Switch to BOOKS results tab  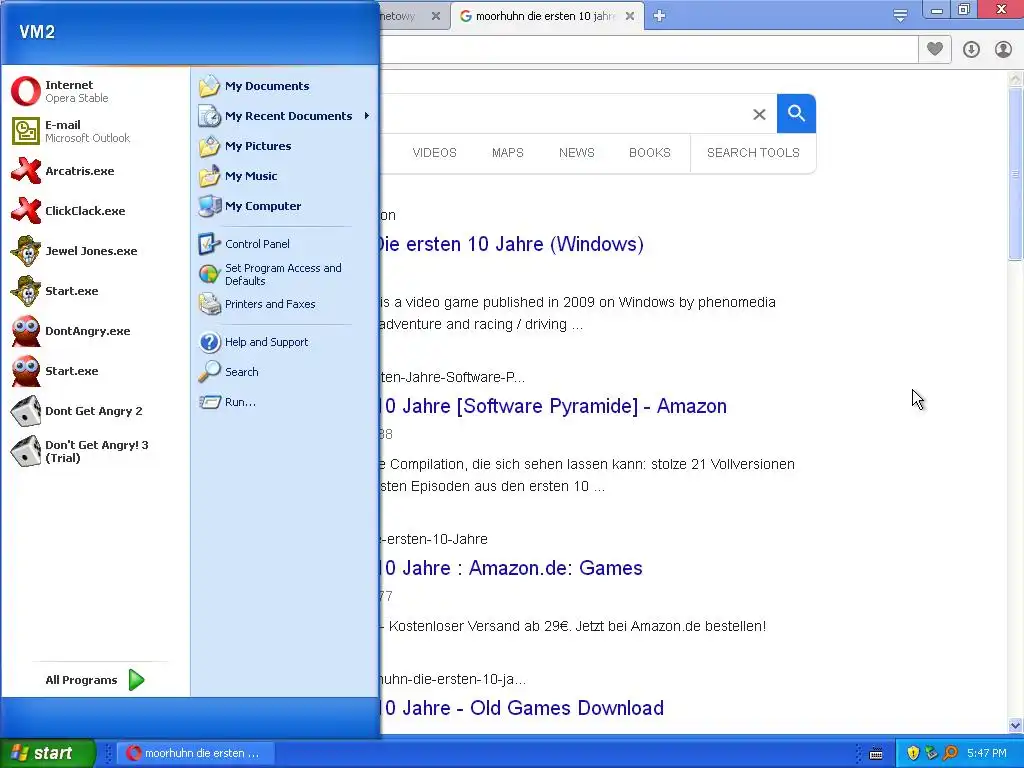[650, 153]
